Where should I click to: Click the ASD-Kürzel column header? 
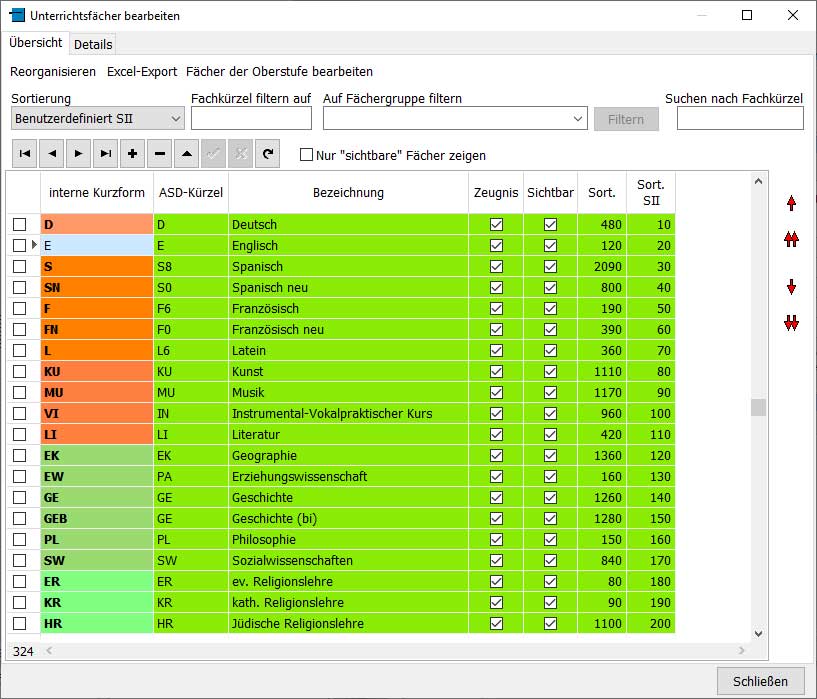click(191, 192)
